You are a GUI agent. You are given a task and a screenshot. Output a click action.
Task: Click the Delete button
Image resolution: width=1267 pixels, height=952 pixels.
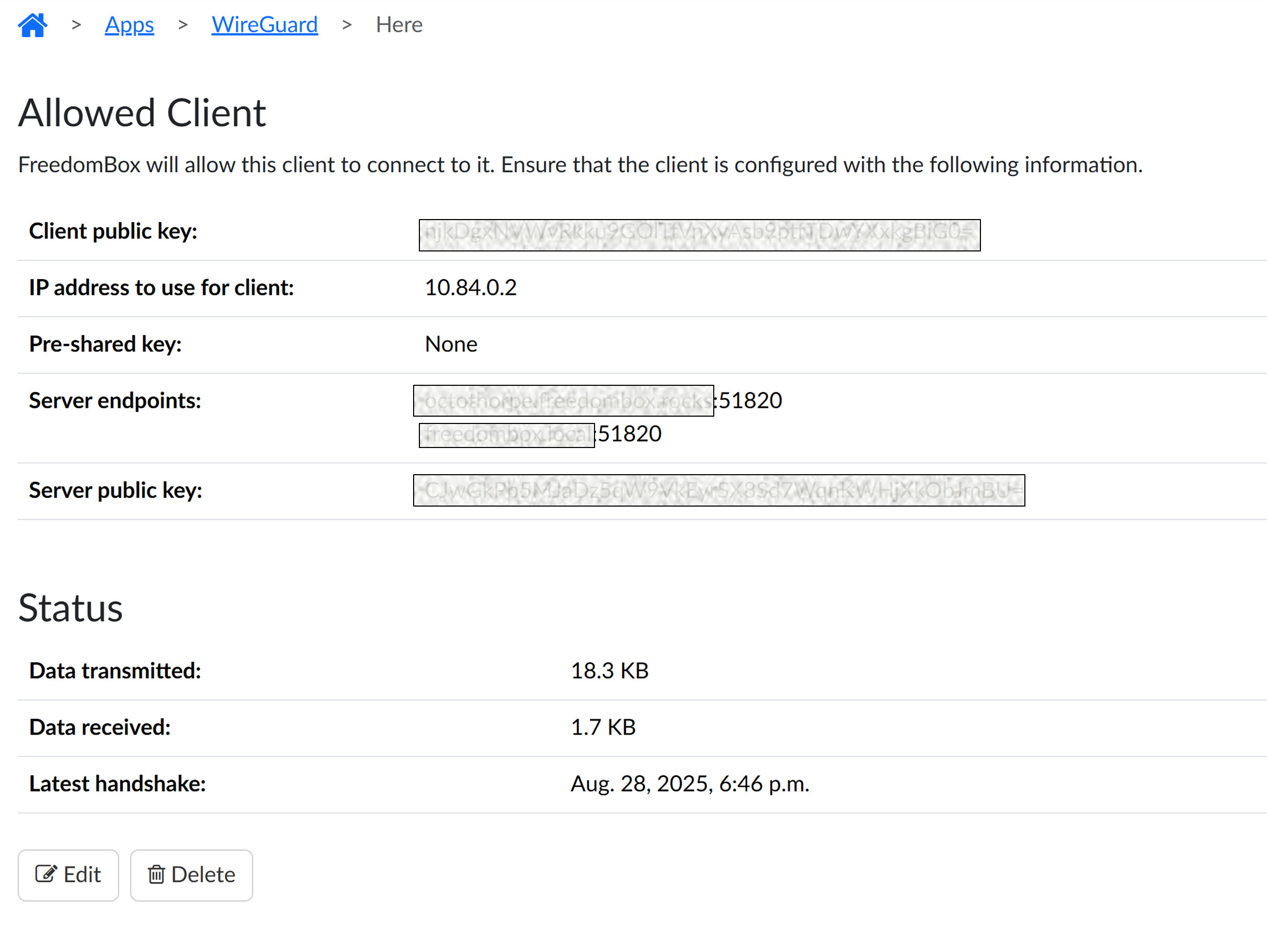(191, 875)
